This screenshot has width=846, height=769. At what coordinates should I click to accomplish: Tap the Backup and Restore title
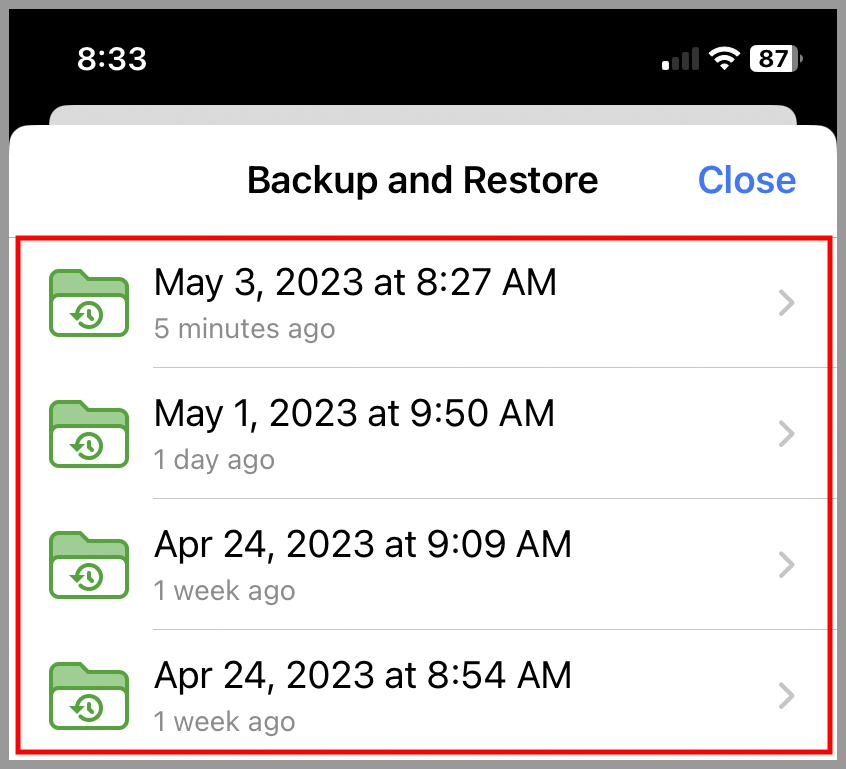(422, 180)
